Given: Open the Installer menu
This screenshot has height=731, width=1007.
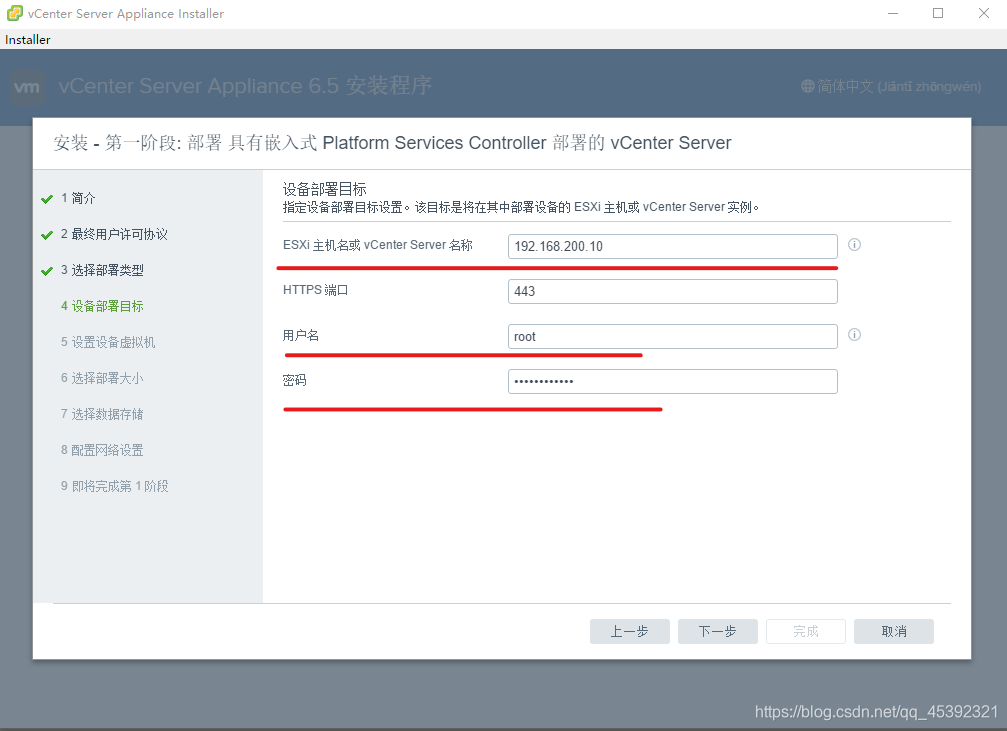Looking at the screenshot, I should [x=28, y=40].
